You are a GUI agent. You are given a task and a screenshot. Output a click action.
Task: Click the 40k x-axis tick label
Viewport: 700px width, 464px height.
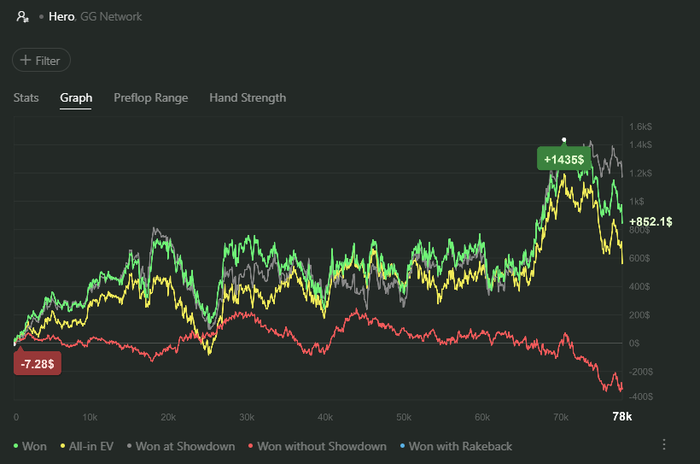(x=325, y=416)
